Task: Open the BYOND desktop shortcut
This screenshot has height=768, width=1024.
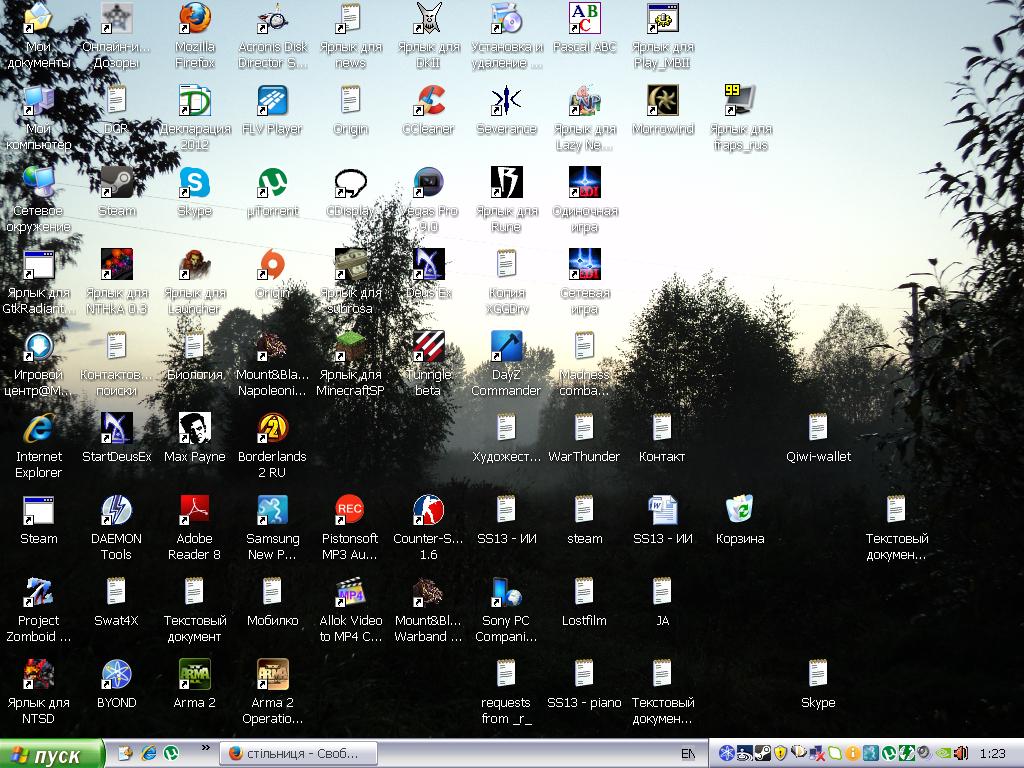Action: point(116,684)
